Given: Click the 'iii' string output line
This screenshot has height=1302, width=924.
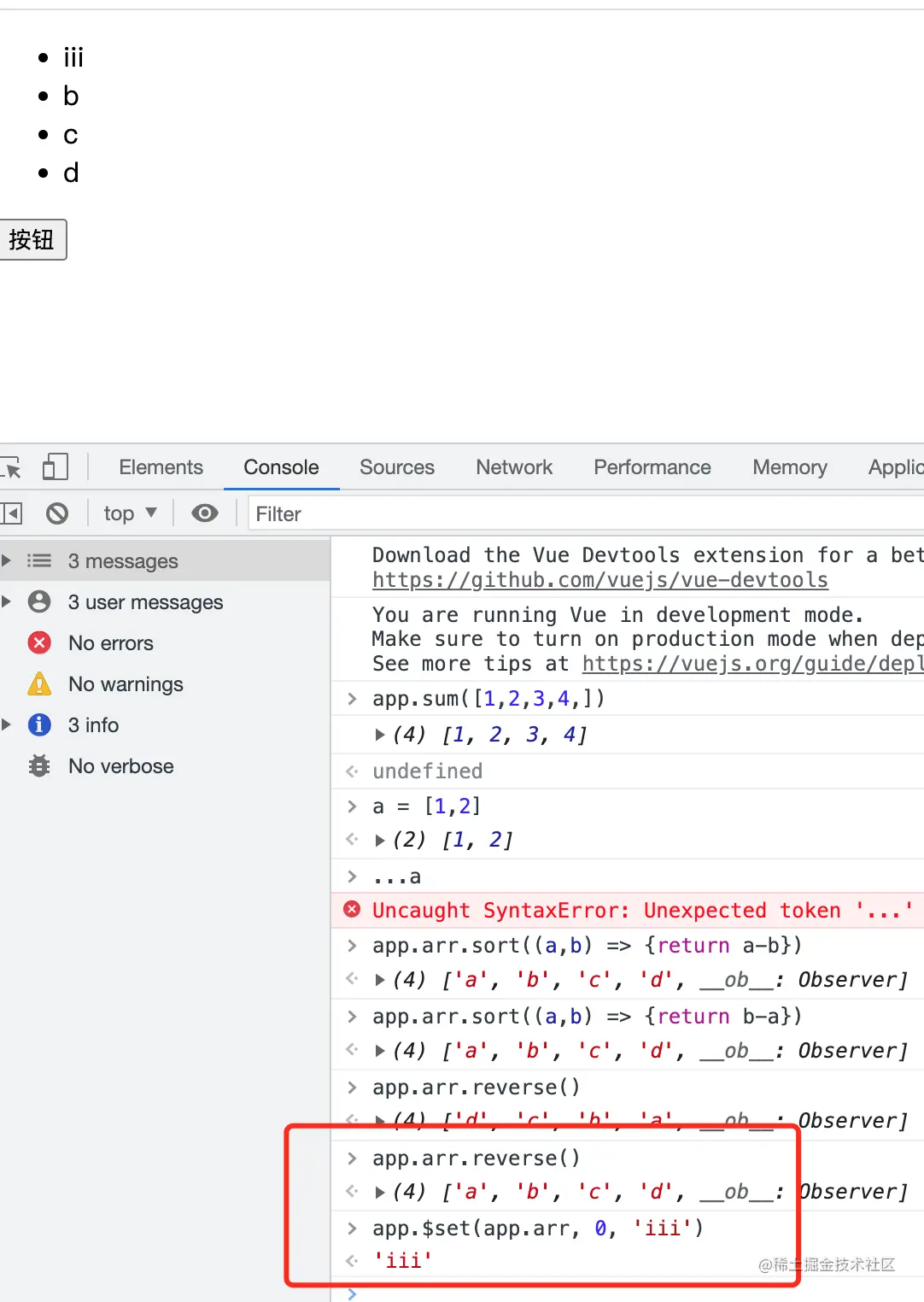Looking at the screenshot, I should tap(403, 1260).
